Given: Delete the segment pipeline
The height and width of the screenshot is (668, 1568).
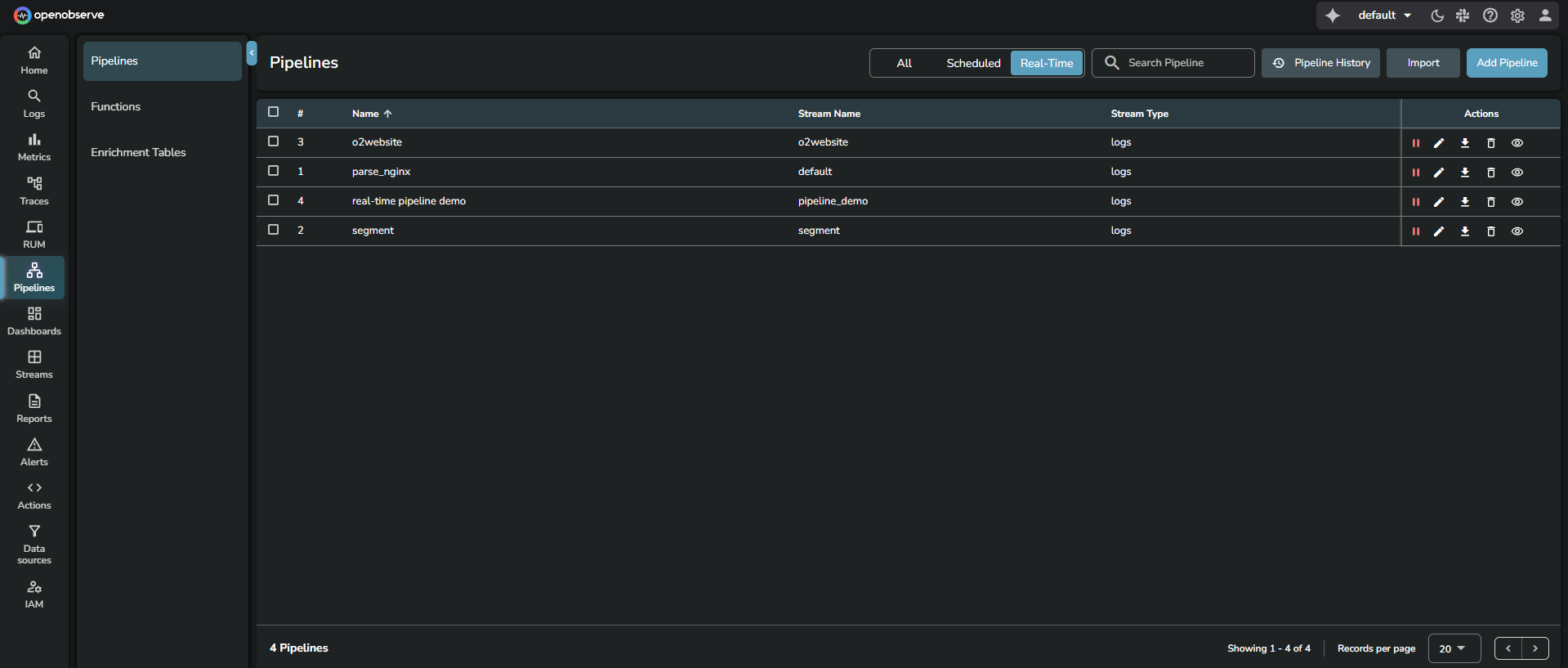Looking at the screenshot, I should (x=1491, y=231).
